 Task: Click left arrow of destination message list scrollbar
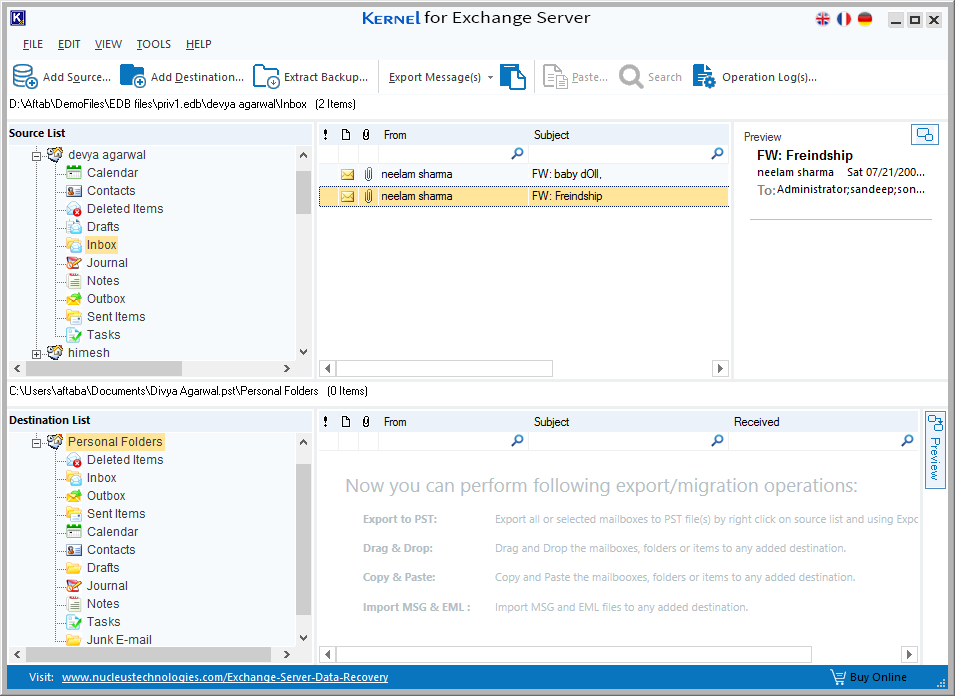[x=328, y=655]
